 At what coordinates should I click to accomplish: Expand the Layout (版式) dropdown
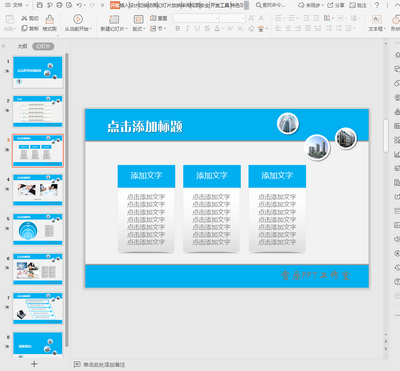click(144, 29)
